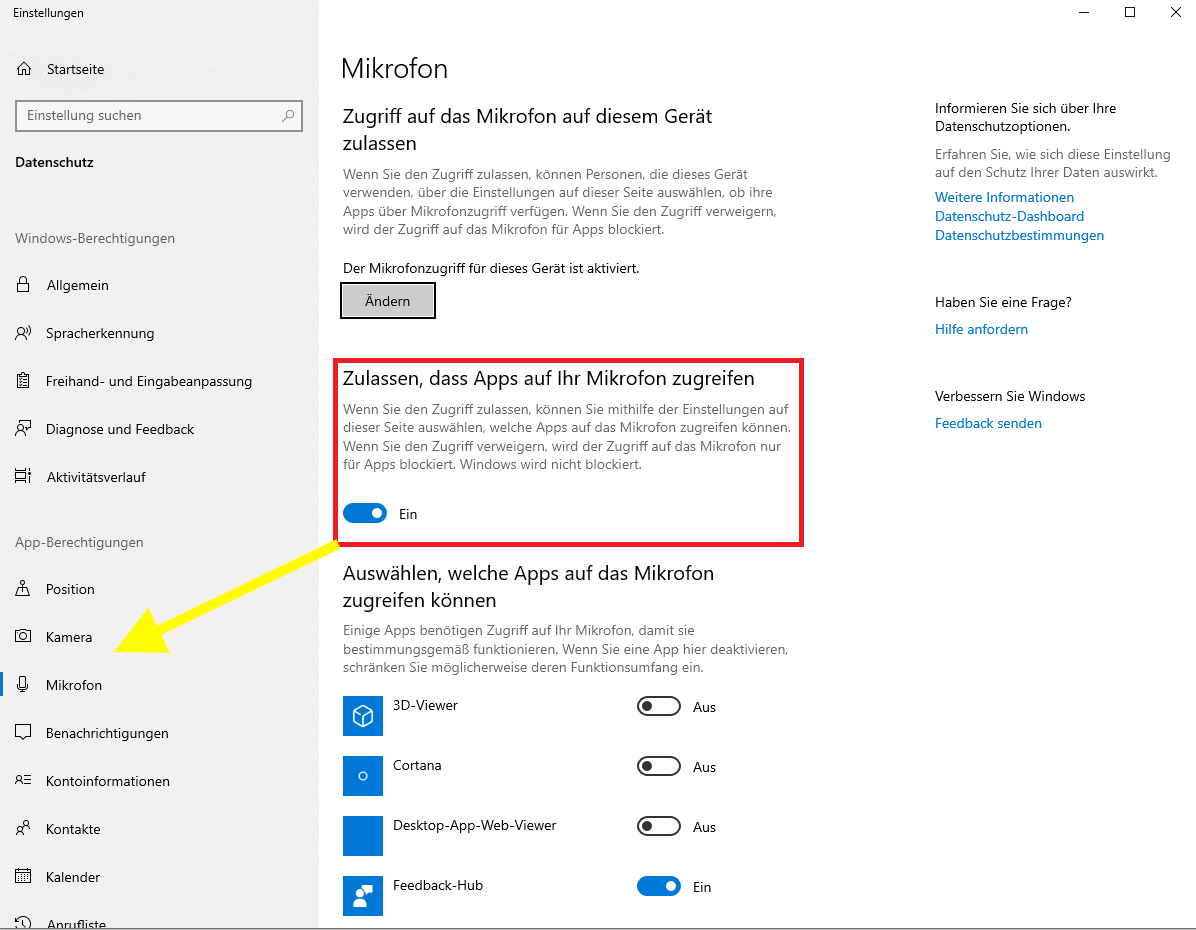Image resolution: width=1196 pixels, height=930 pixels.
Task: Click the Feedback-Hub app icon
Action: [363, 896]
